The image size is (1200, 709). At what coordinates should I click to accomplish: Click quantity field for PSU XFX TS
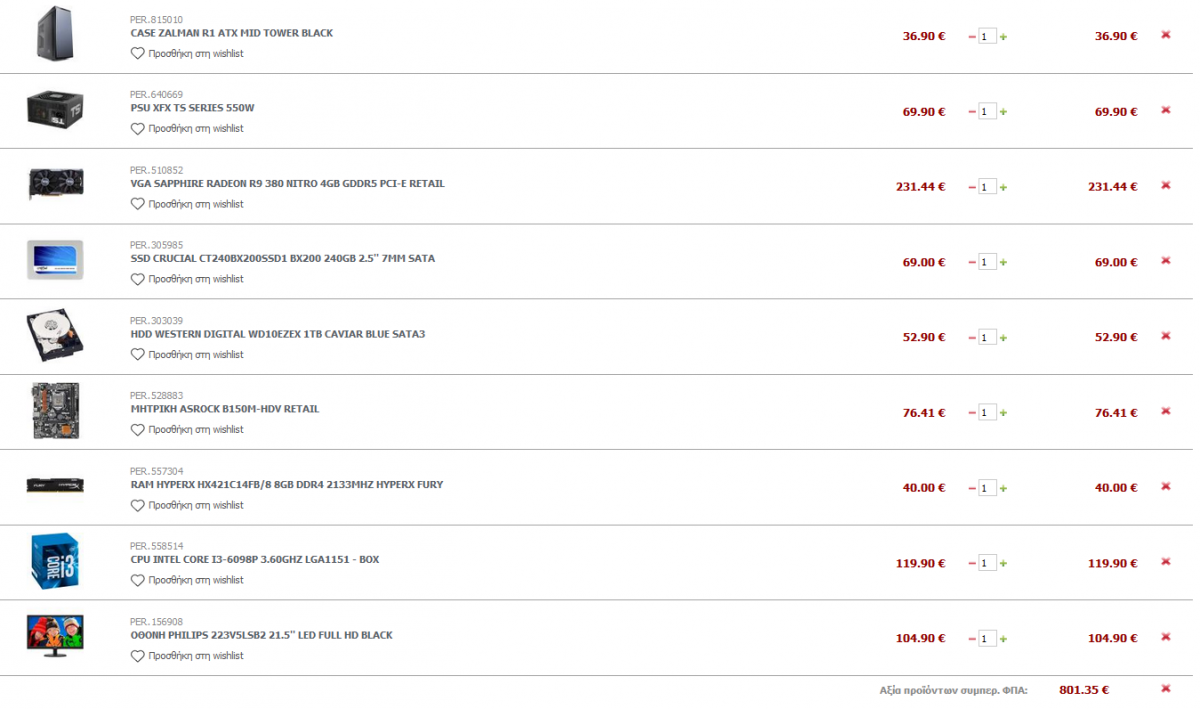tap(987, 112)
